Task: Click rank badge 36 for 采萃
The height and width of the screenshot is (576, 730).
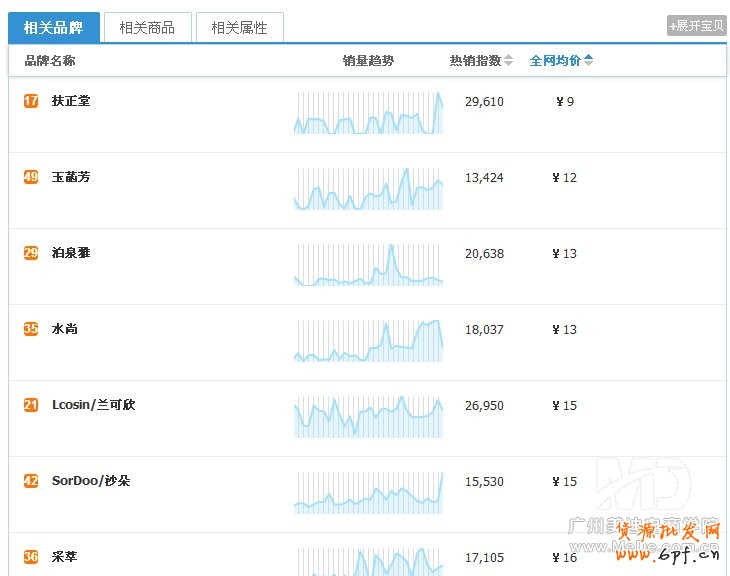Action: click(x=31, y=556)
